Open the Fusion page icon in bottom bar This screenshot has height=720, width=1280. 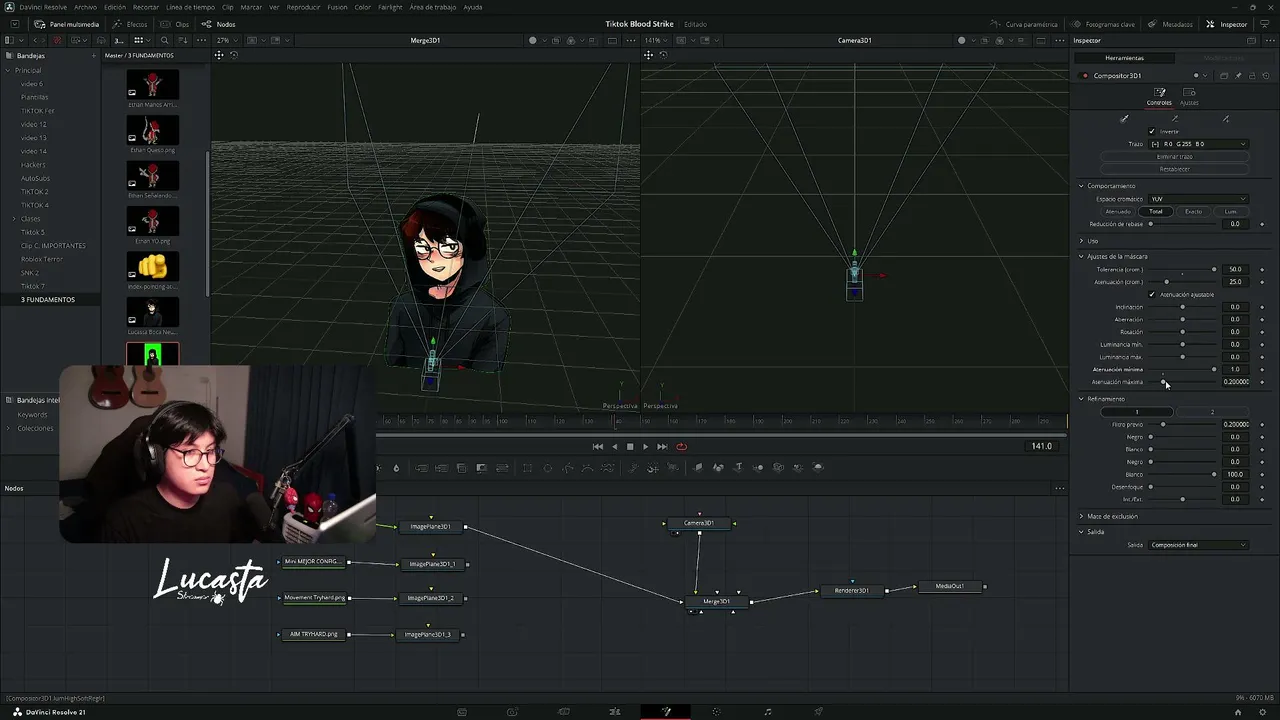666,712
